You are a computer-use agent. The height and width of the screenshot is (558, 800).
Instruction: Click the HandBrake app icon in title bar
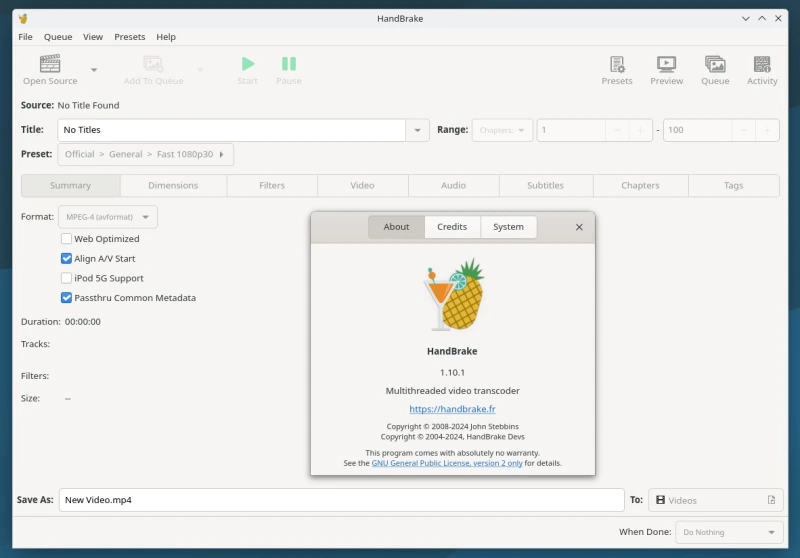click(23, 19)
